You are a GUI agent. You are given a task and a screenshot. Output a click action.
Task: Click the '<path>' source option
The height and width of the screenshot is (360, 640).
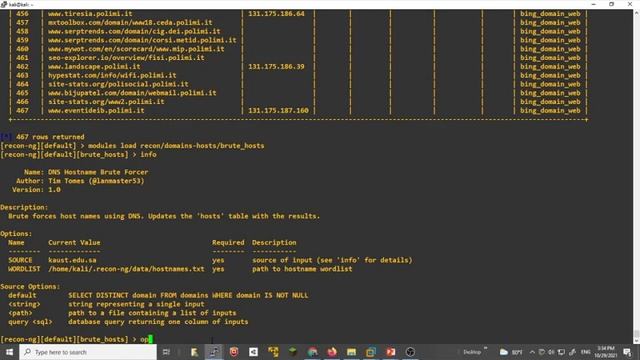tap(20, 313)
